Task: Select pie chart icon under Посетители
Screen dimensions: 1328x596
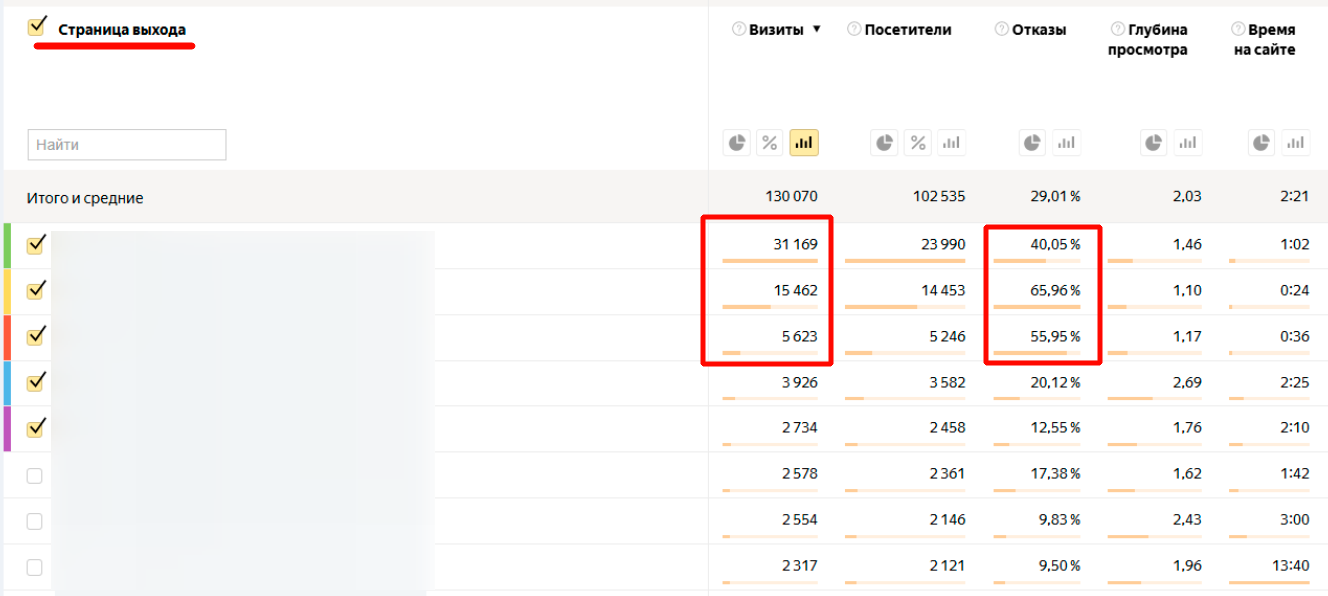Action: [x=885, y=143]
